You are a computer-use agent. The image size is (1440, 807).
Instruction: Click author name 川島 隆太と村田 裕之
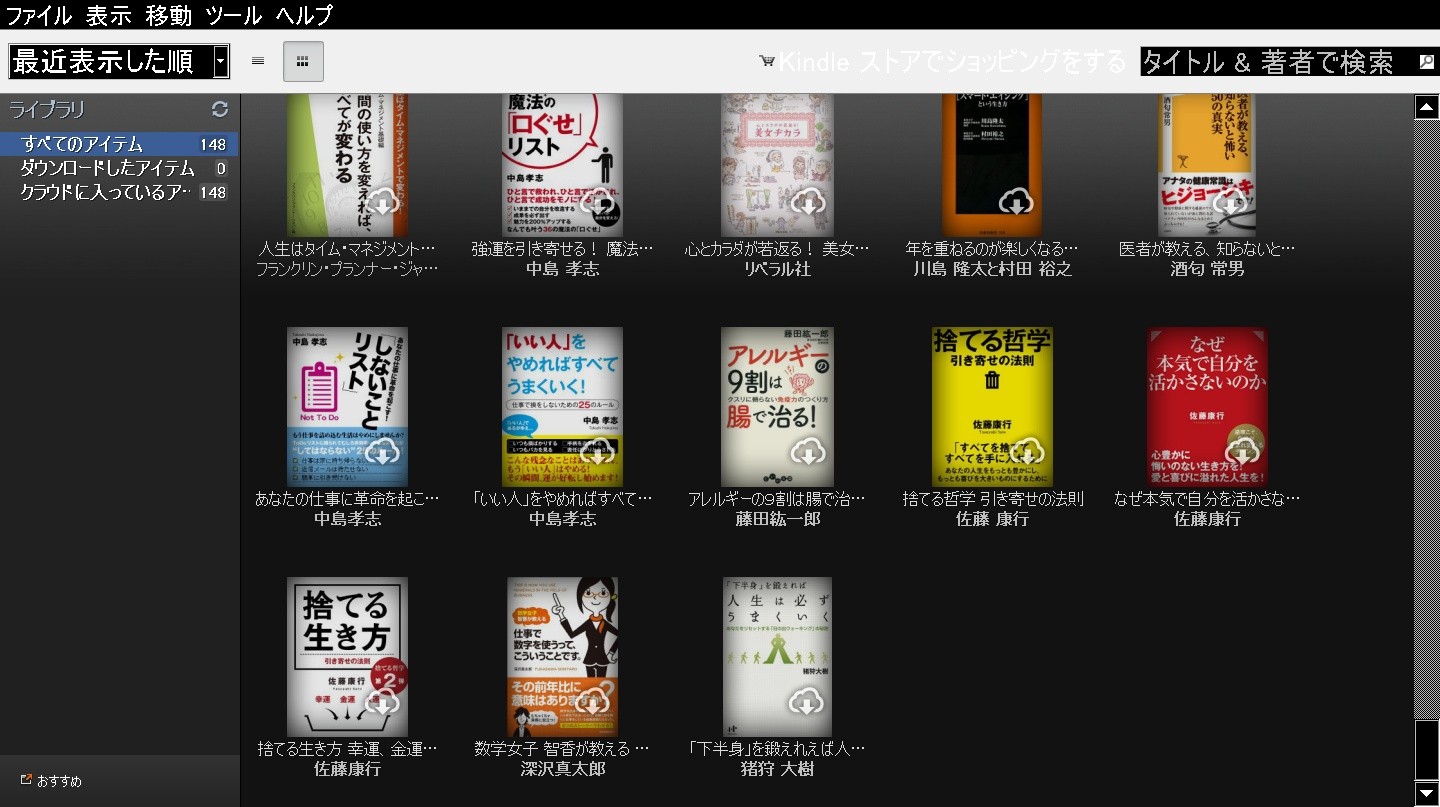(x=992, y=269)
